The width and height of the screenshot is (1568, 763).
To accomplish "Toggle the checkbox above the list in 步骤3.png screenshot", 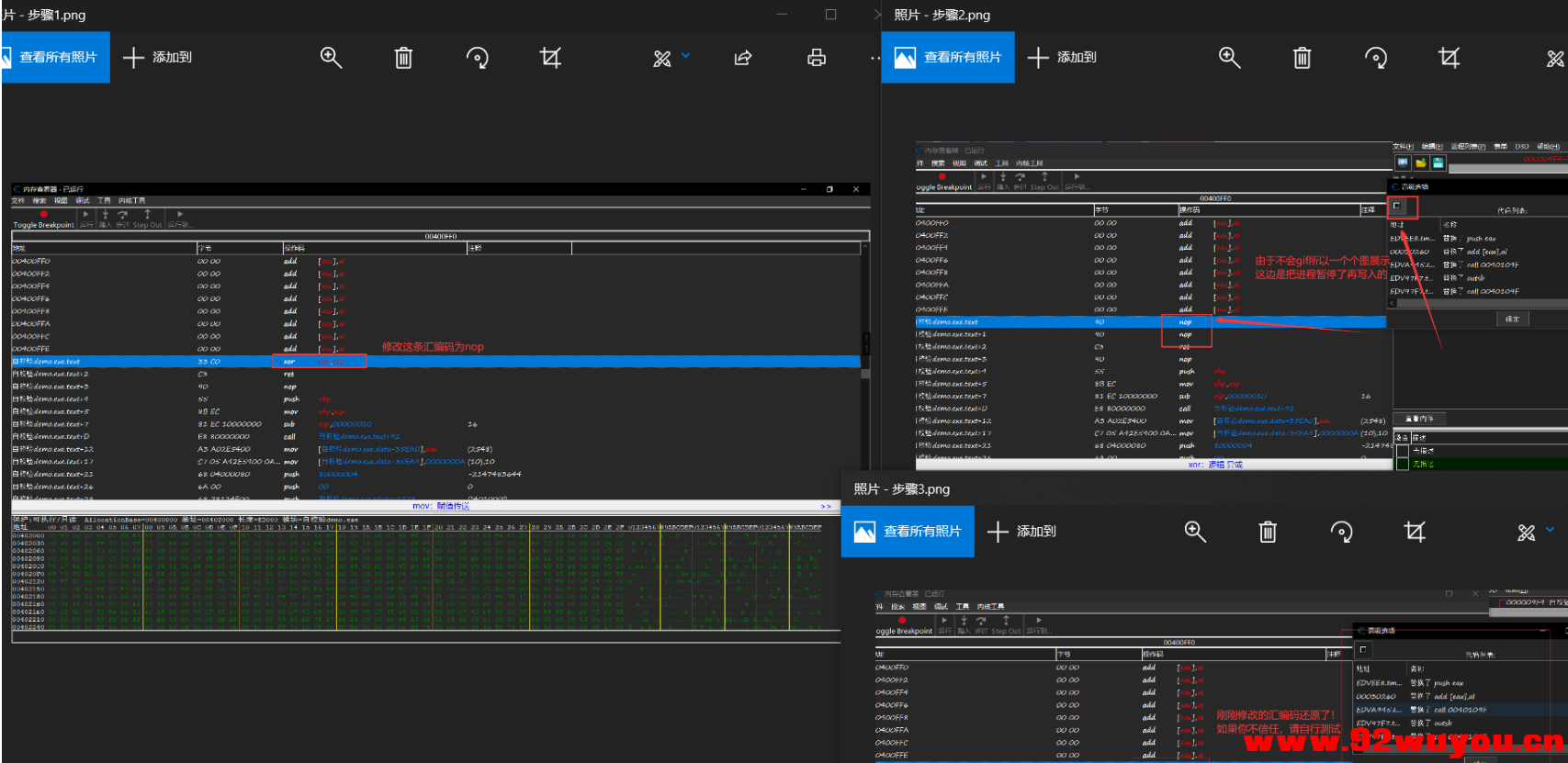I will 1363,649.
